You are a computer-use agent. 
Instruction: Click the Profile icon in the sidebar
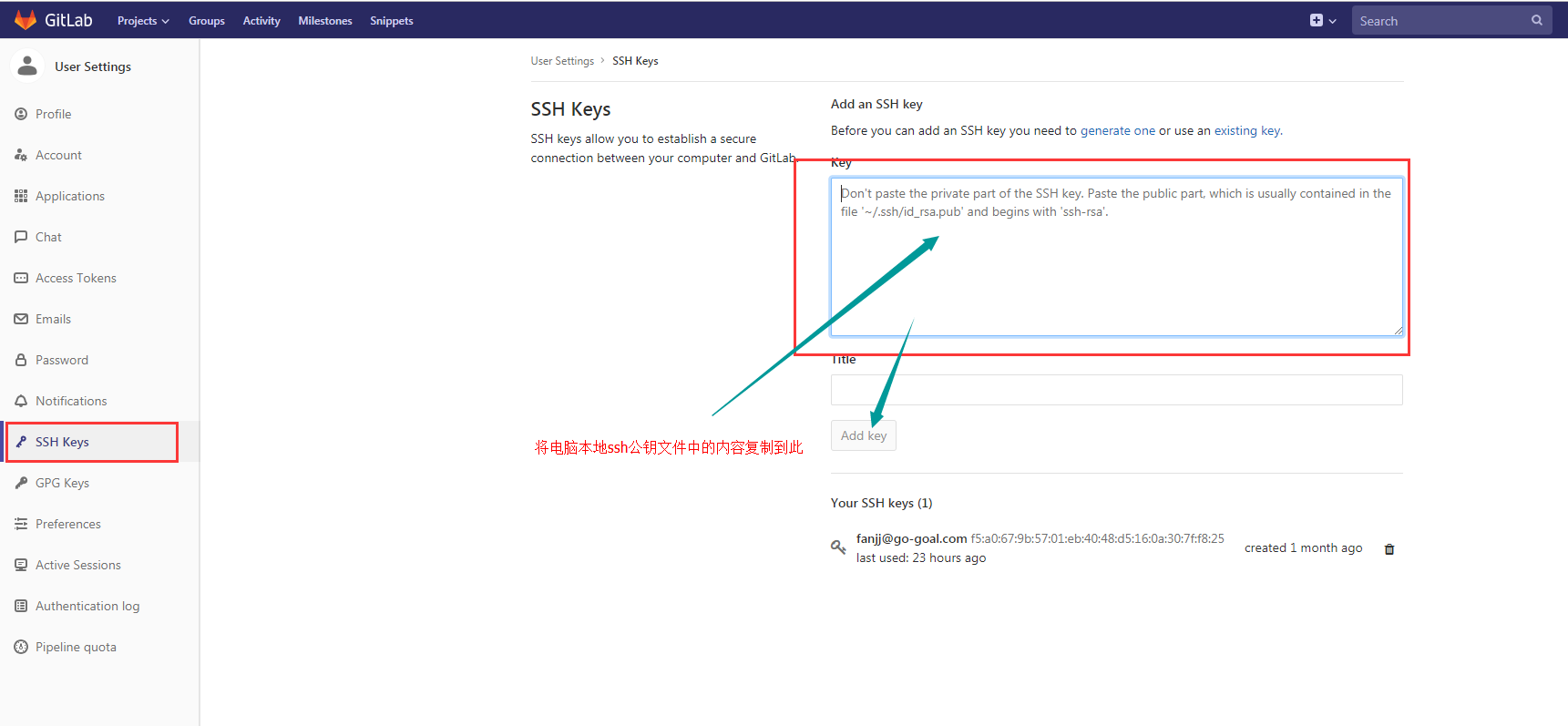tap(21, 114)
